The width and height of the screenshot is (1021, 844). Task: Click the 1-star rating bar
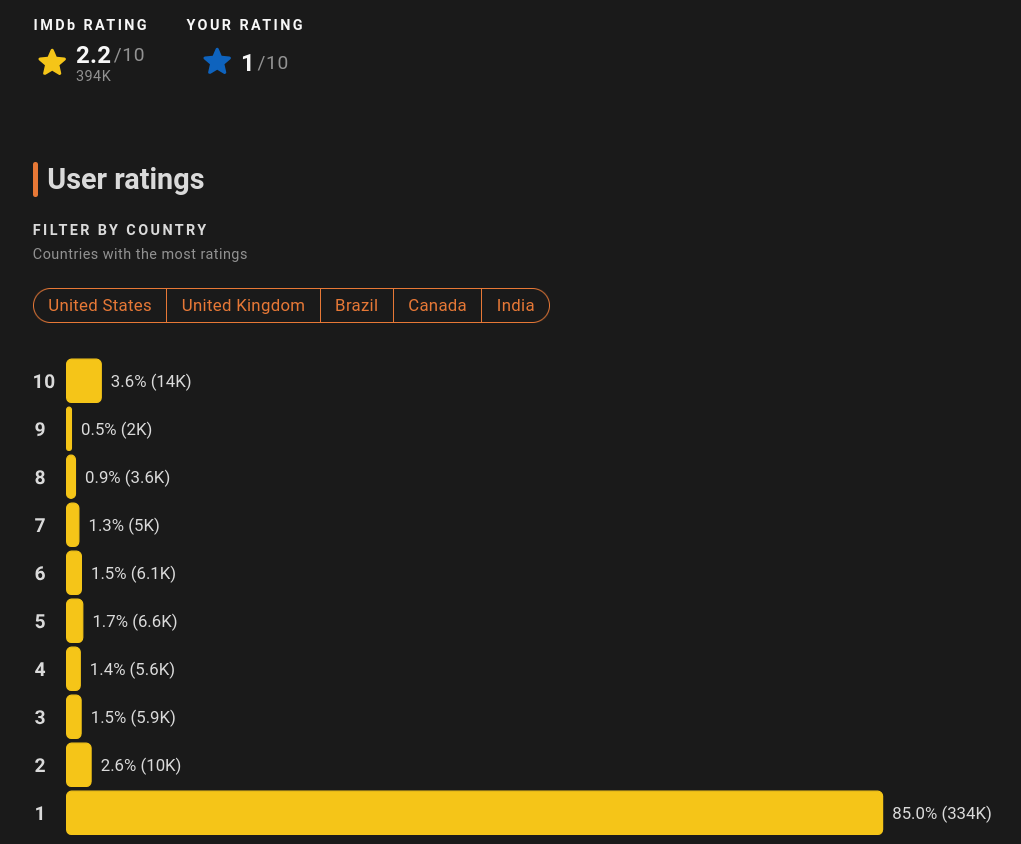coord(474,813)
